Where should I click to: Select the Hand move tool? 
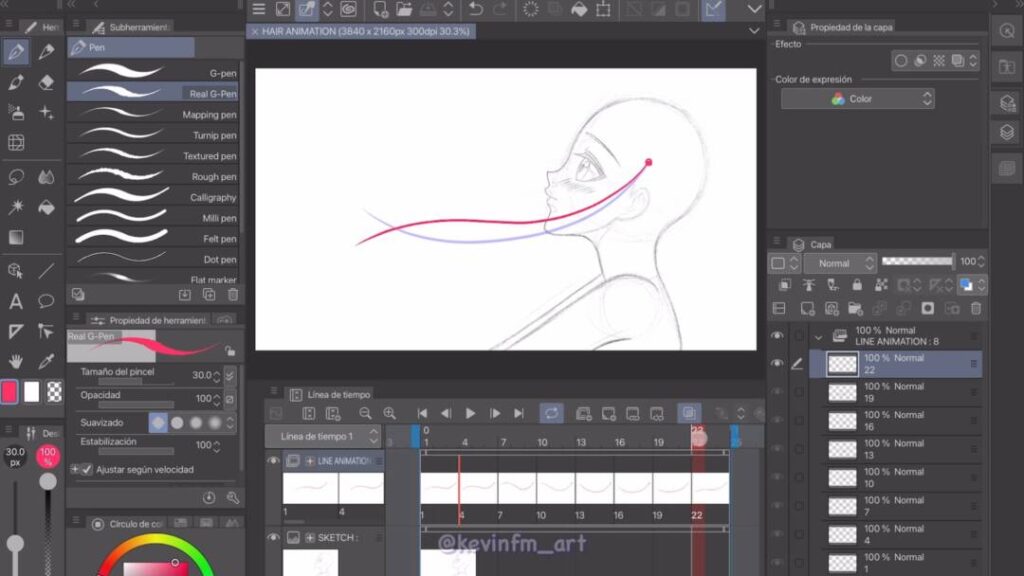(x=16, y=361)
